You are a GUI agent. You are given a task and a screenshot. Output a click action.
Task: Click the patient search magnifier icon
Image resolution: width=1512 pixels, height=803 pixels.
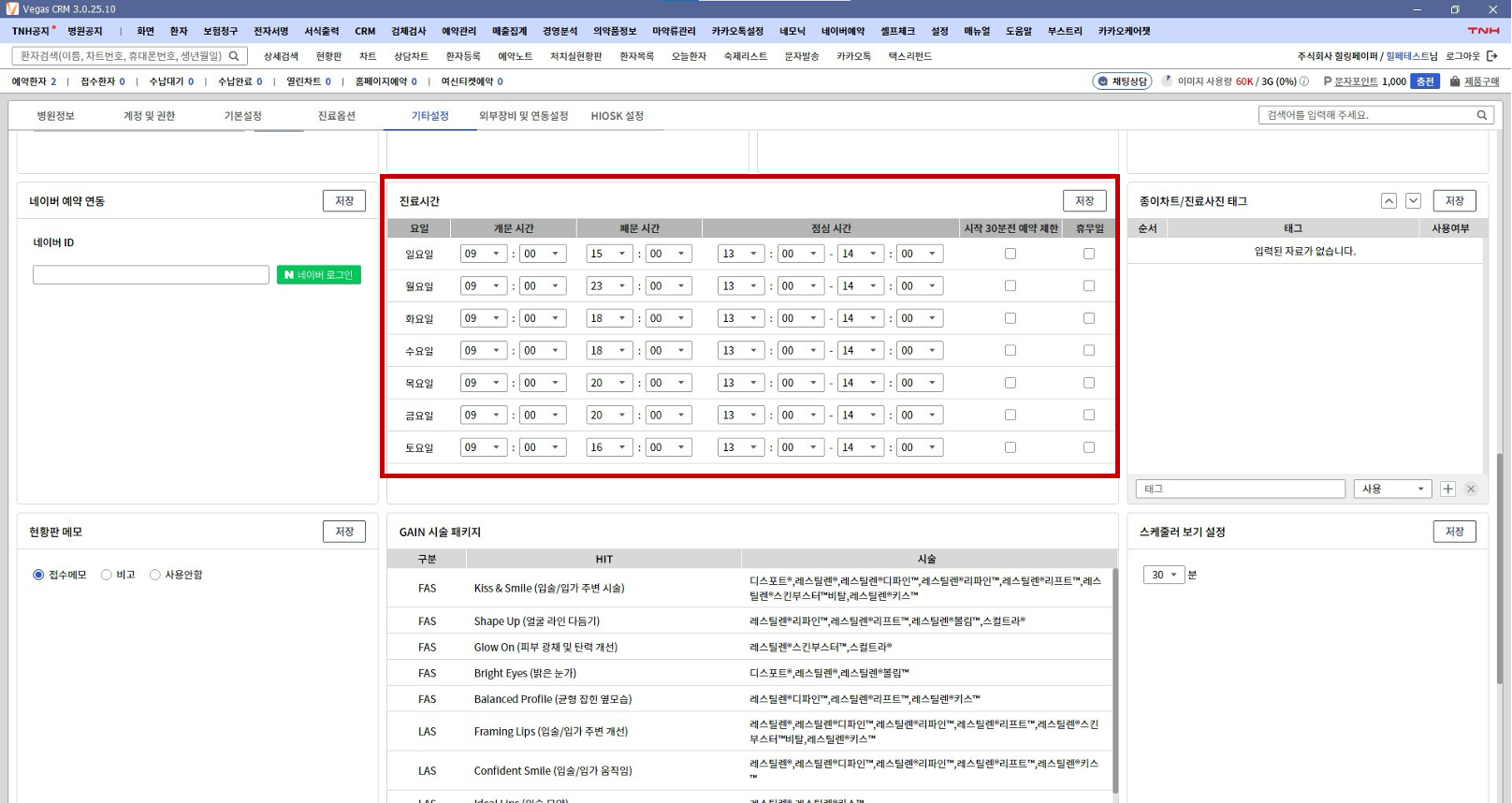tap(234, 56)
